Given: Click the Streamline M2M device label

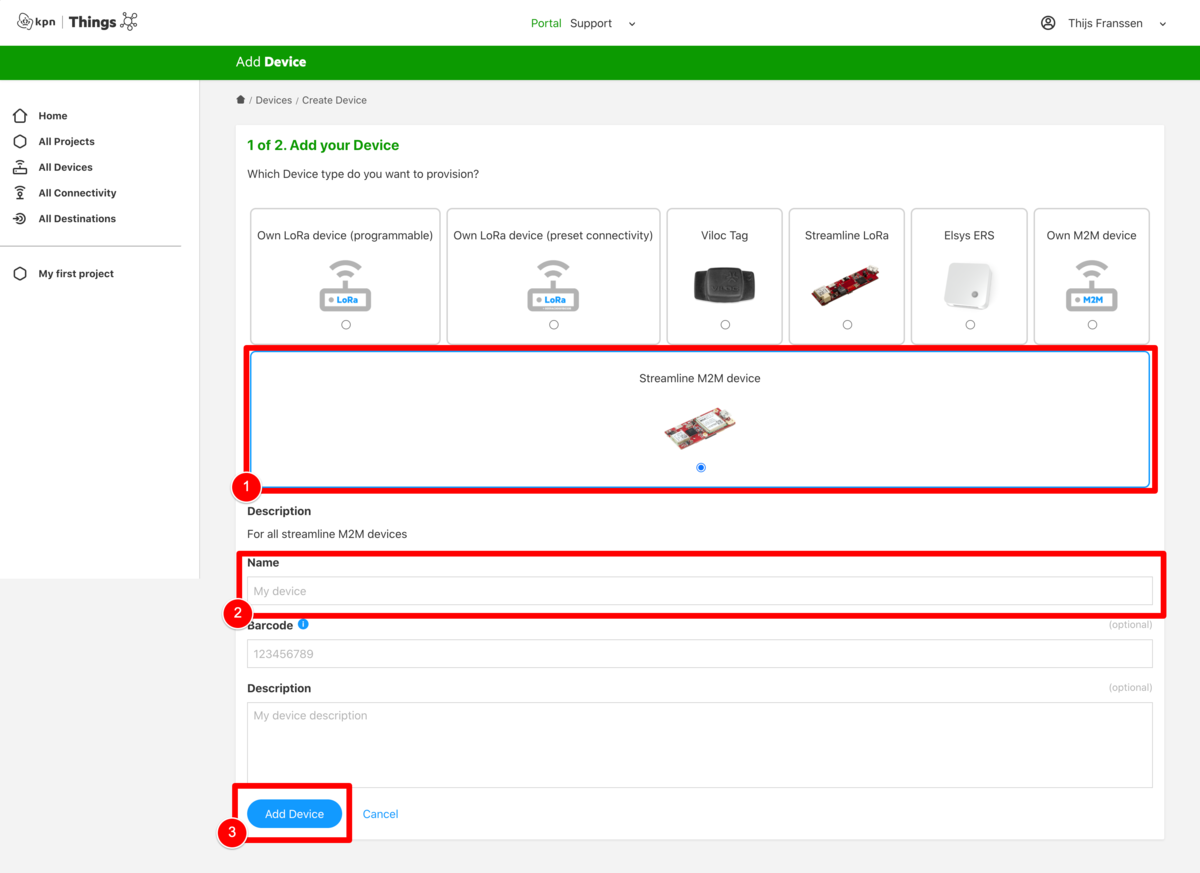Looking at the screenshot, I should 700,379.
